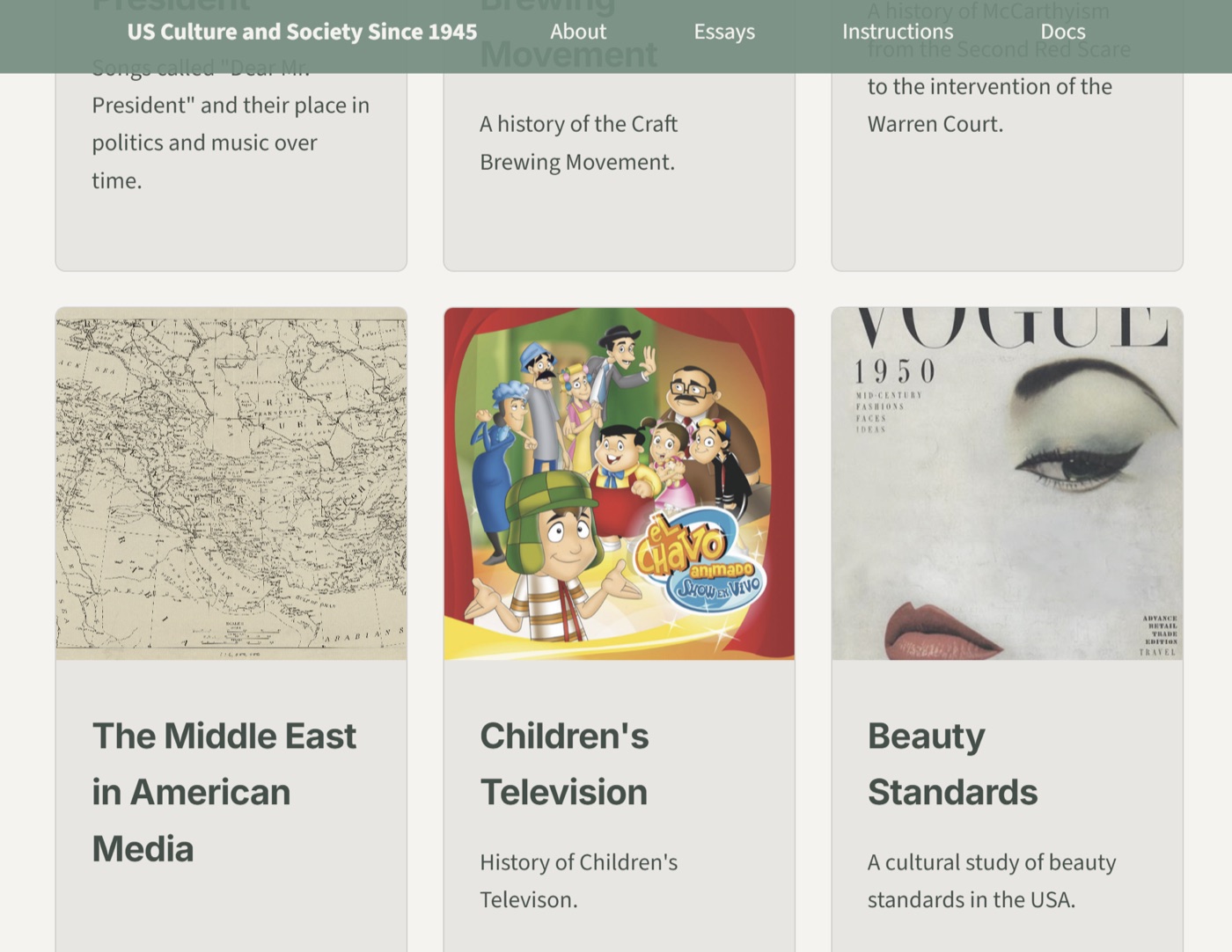This screenshot has width=1232, height=952.
Task: Click the McCarthyism Warren Court description text
Action: [x=999, y=68]
